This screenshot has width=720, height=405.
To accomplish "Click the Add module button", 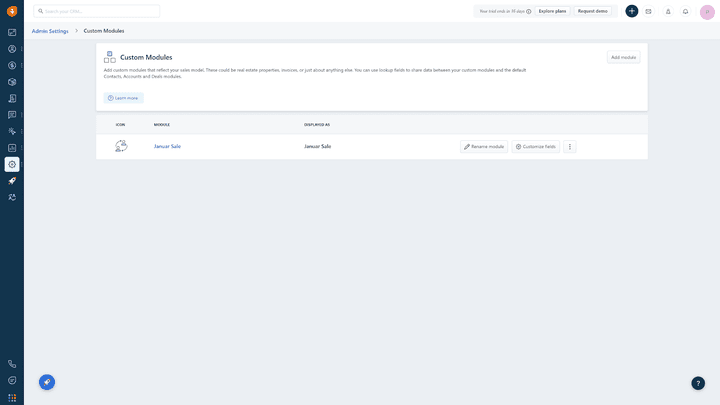I will point(623,57).
